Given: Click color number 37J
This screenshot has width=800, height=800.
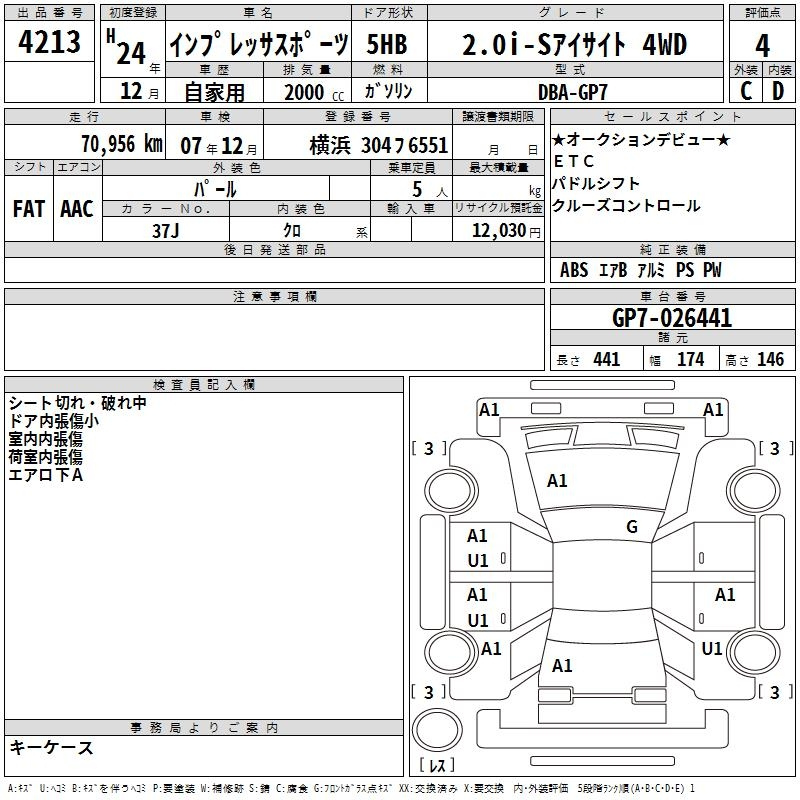Looking at the screenshot, I should [x=165, y=231].
